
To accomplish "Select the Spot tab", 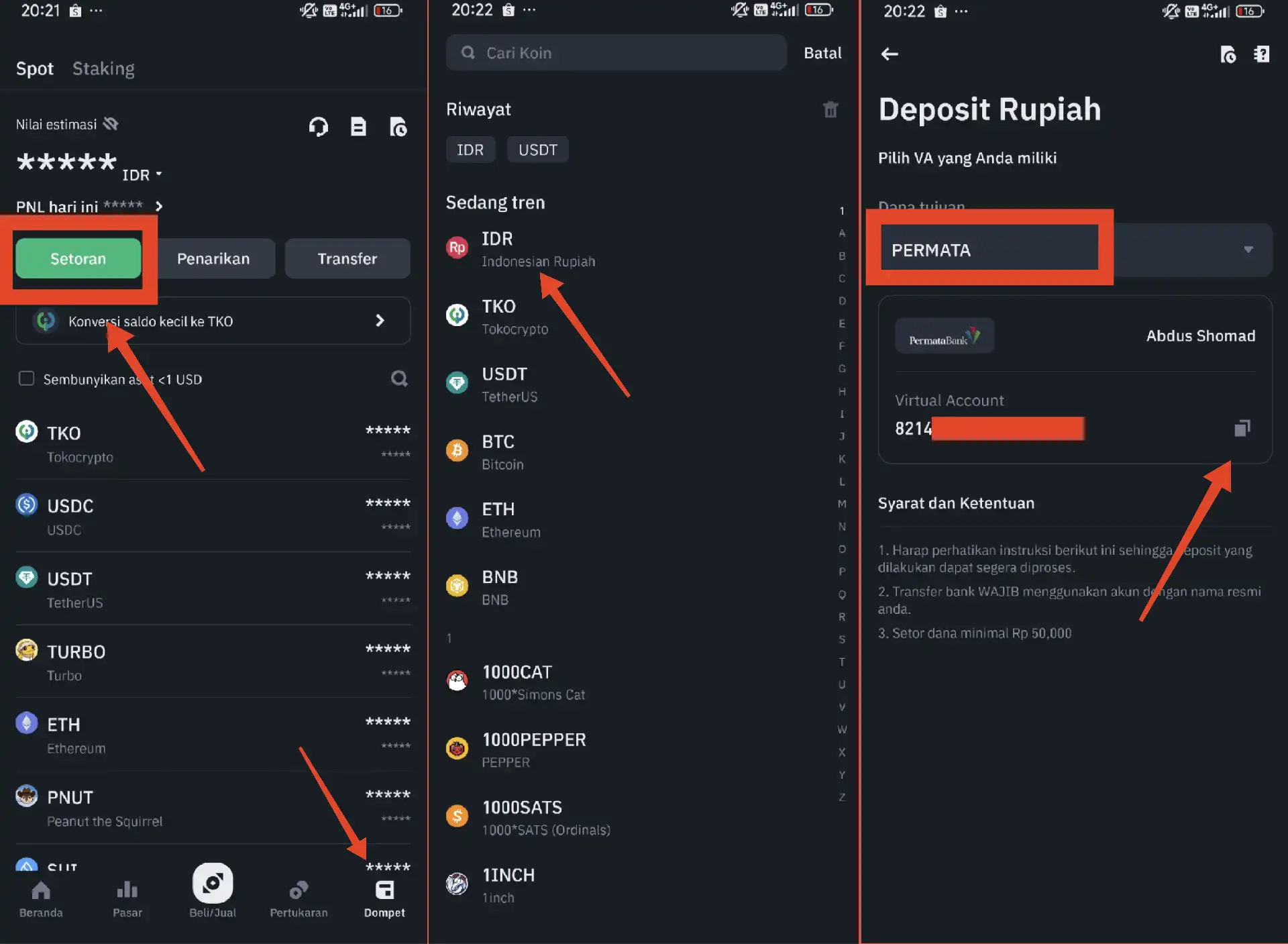I will point(35,68).
